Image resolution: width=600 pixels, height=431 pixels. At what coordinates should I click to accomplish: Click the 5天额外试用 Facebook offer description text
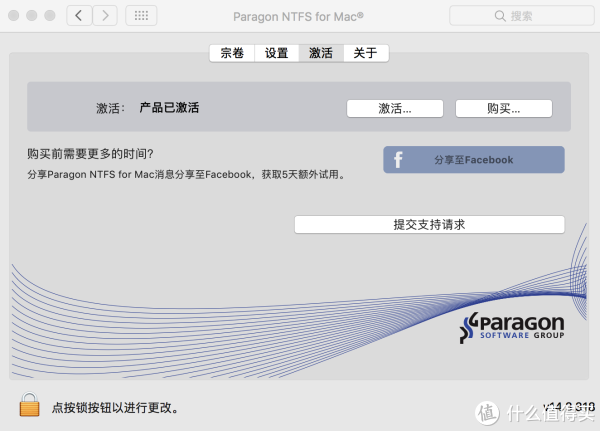(x=186, y=175)
